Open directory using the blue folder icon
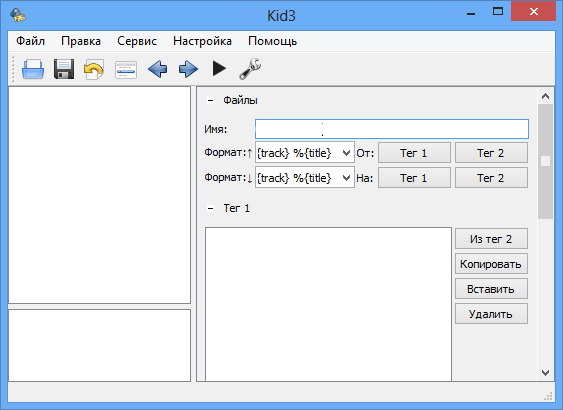 click(33, 69)
